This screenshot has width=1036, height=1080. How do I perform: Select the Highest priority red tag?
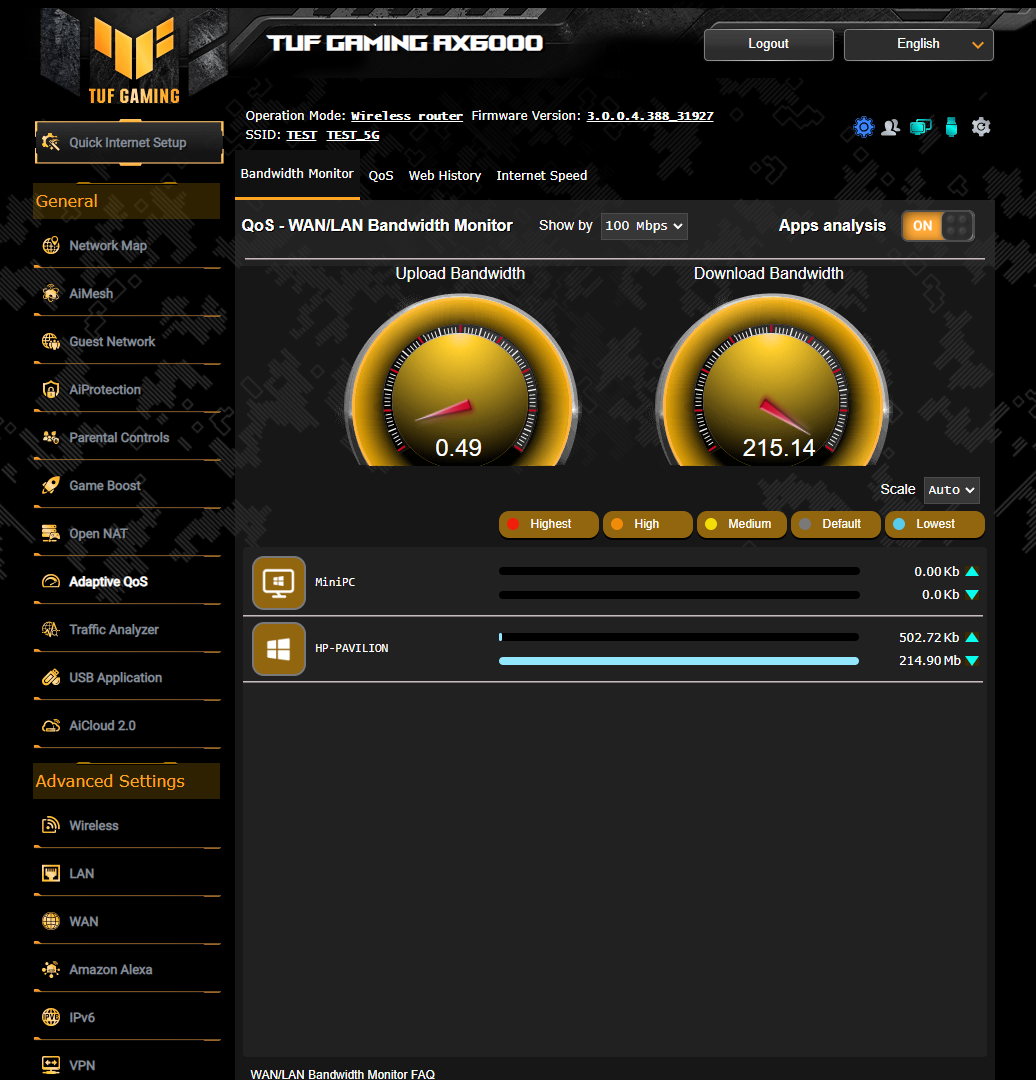(x=548, y=524)
